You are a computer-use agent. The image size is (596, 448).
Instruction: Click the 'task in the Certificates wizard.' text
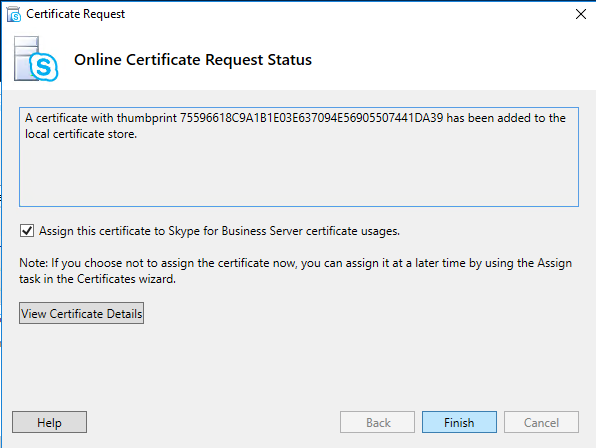[x=97, y=279]
